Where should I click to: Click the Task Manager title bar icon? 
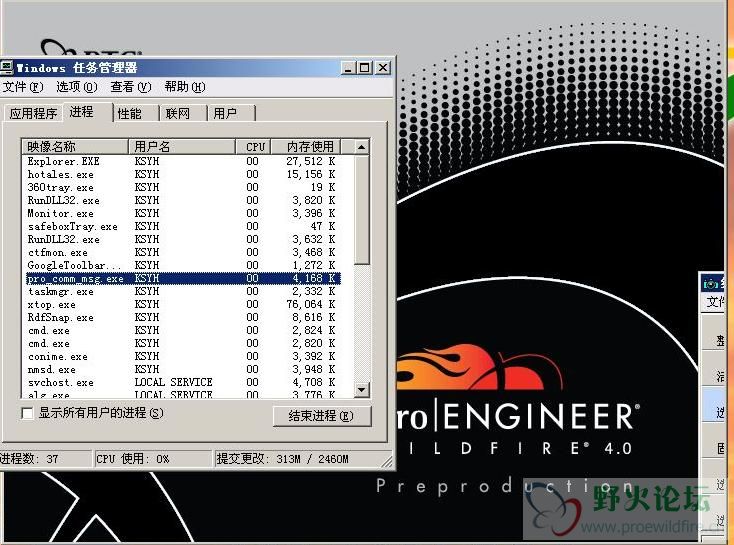coord(7,68)
